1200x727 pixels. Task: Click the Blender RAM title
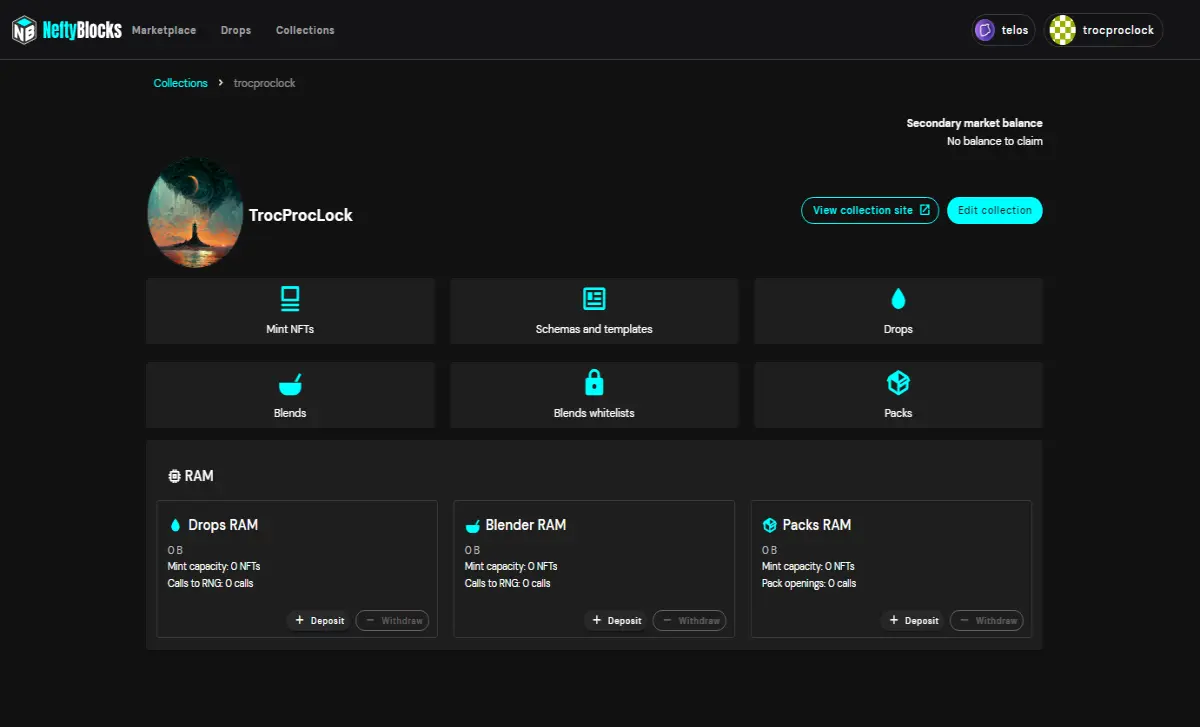click(526, 525)
